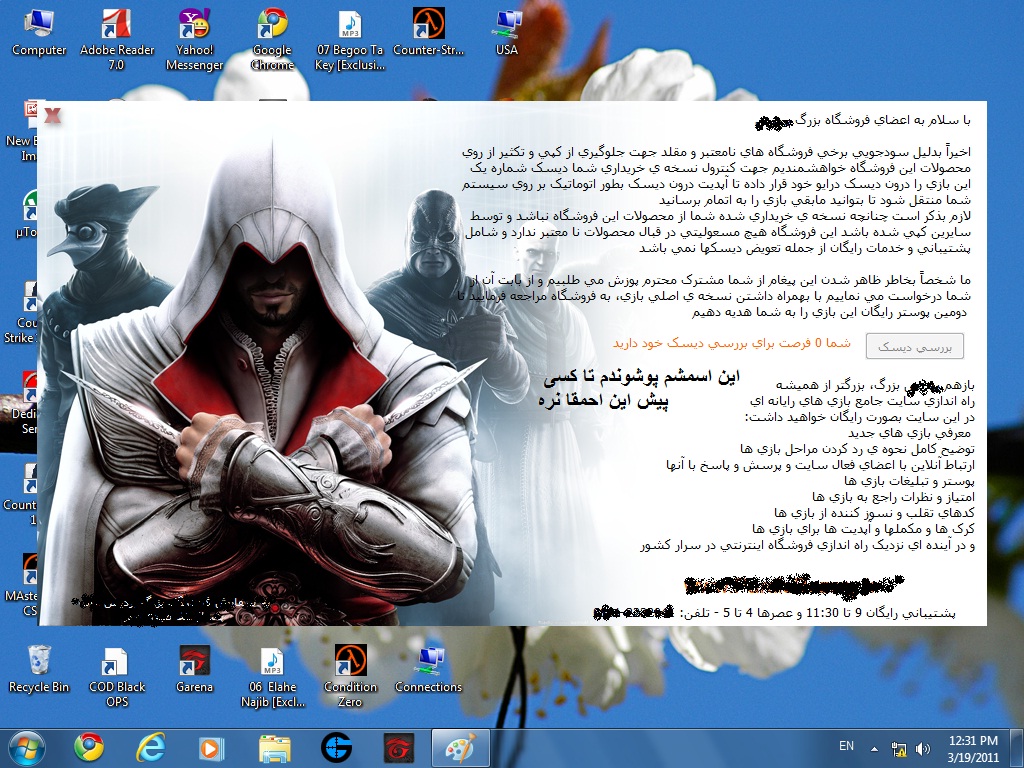Viewport: 1024px width, 768px height.
Task: Click the line معرفي بازي هاي جديد
Action: point(910,433)
